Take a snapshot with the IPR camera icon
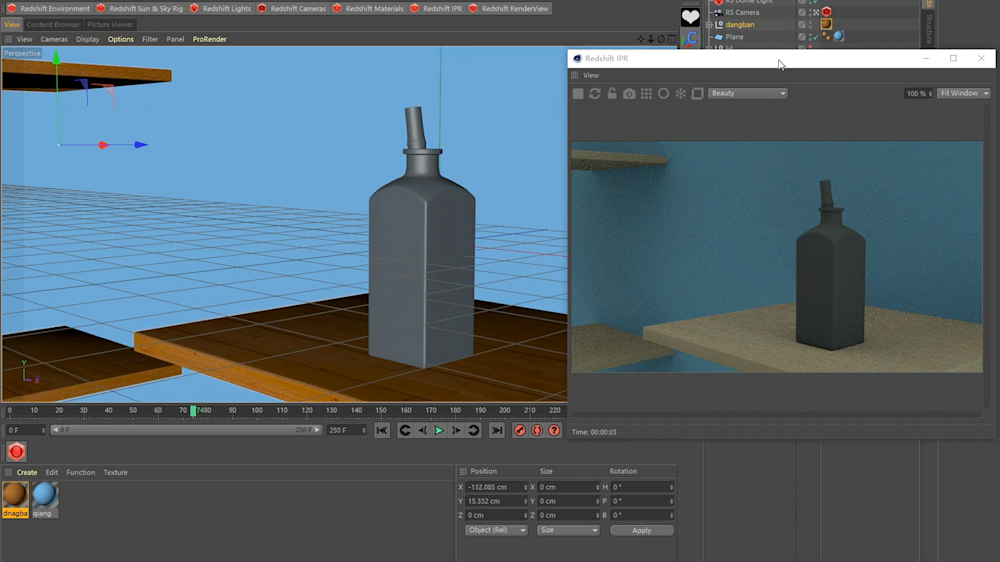1000x562 pixels. (629, 93)
